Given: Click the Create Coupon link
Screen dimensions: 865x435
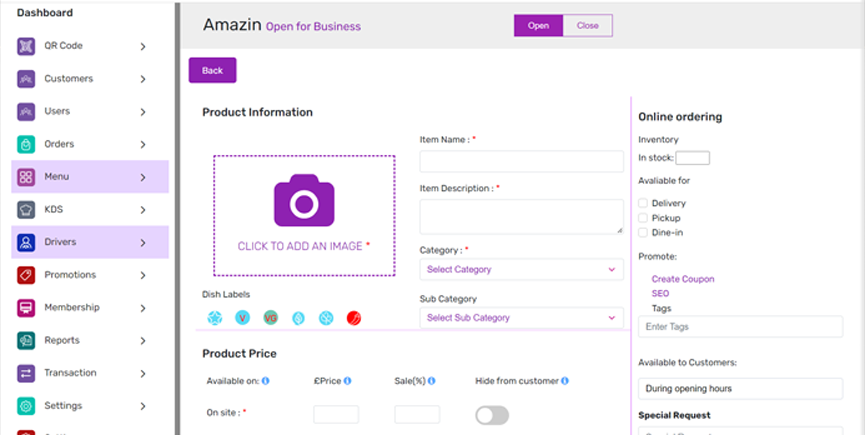Looking at the screenshot, I should coord(683,279).
